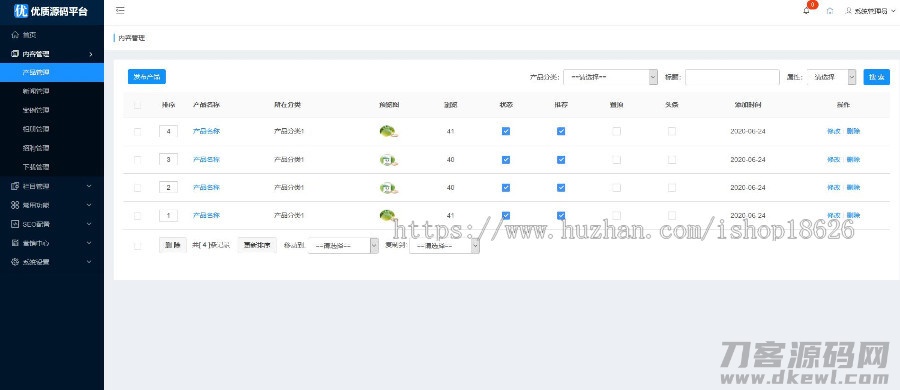Click the 常用功能 grid icon in sidebar
This screenshot has height=390, width=900.
tap(15, 205)
